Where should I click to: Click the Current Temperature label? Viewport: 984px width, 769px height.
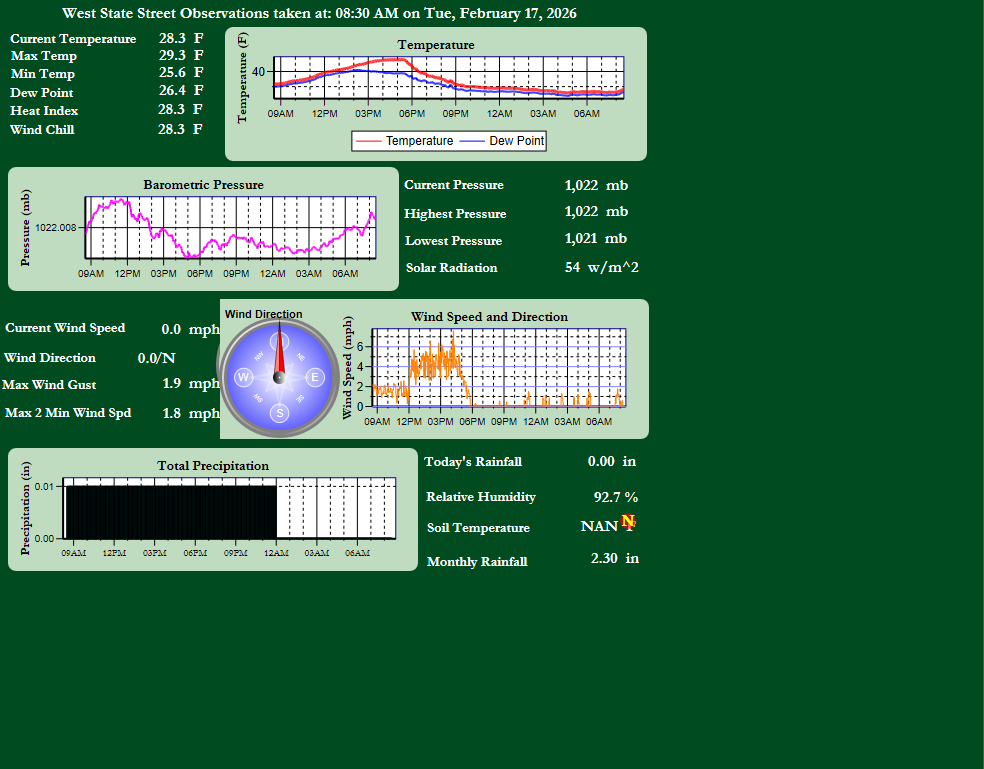tap(73, 38)
